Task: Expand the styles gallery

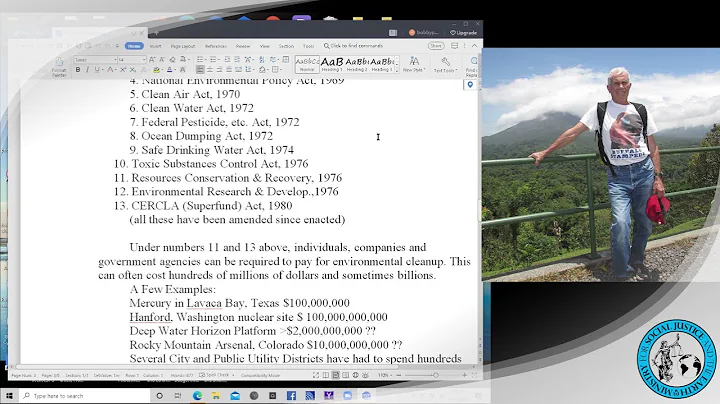Action: 397,70
